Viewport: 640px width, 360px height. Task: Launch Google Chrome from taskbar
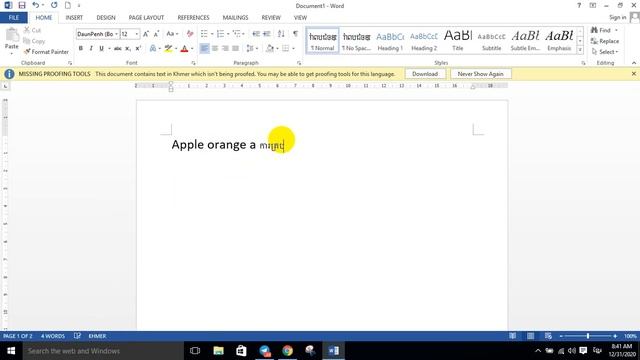click(287, 351)
